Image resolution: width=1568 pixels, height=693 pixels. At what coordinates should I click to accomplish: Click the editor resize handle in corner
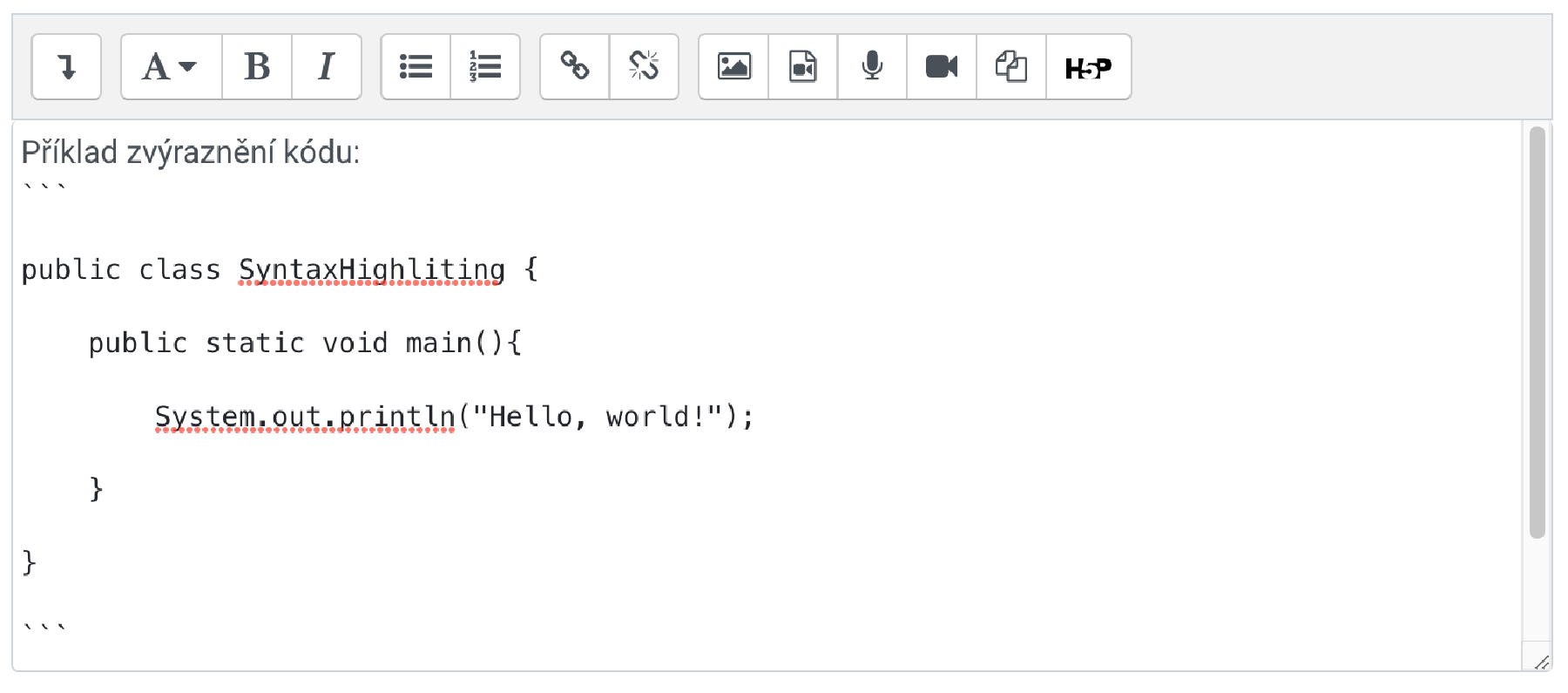(x=1541, y=662)
